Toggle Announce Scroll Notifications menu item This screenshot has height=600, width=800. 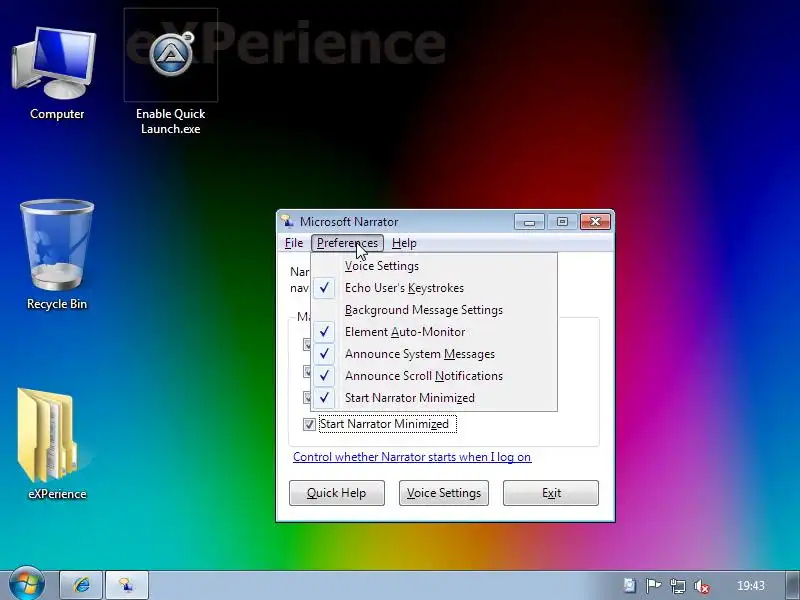(x=434, y=376)
